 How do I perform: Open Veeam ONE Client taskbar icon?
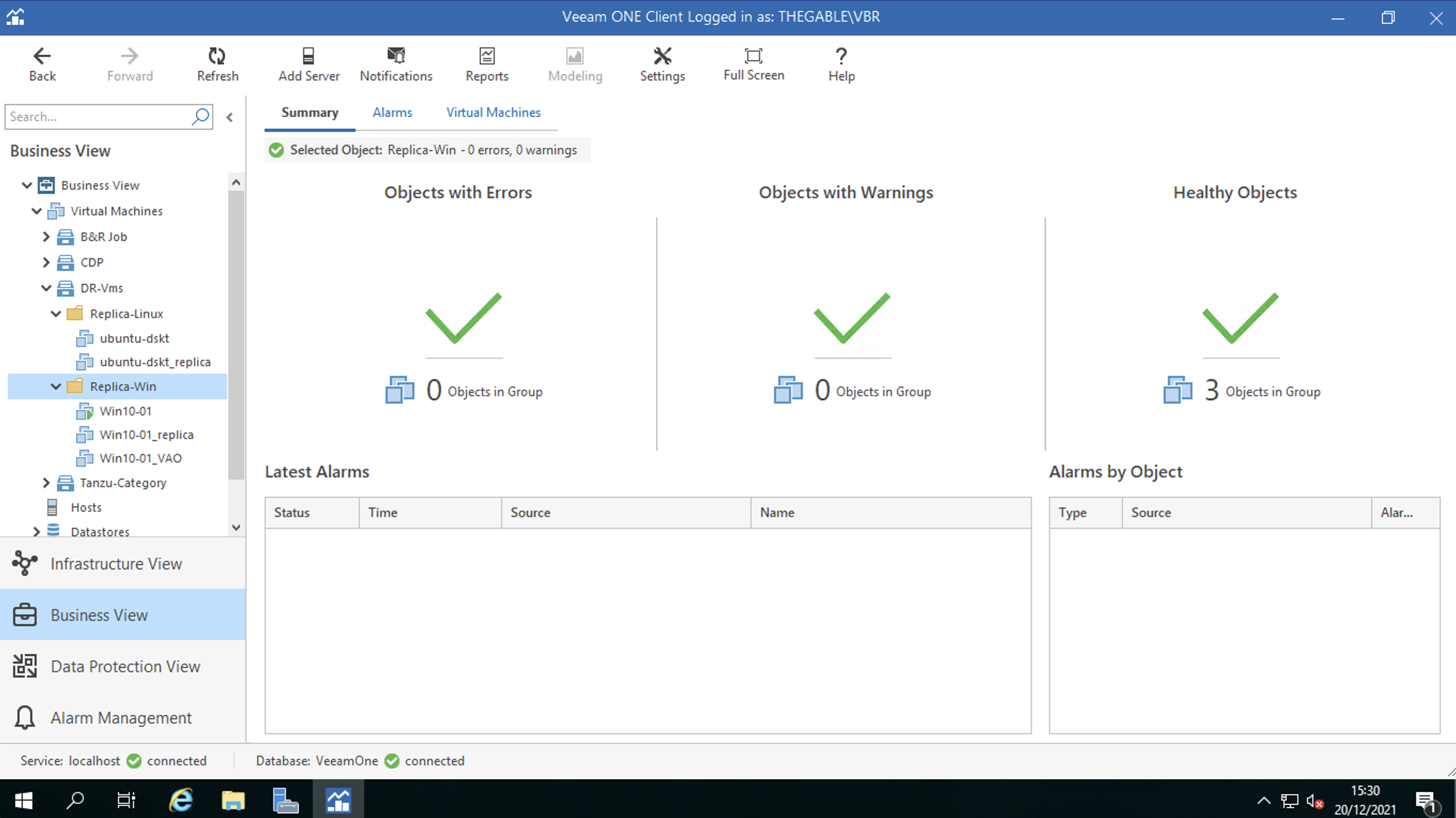(338, 799)
